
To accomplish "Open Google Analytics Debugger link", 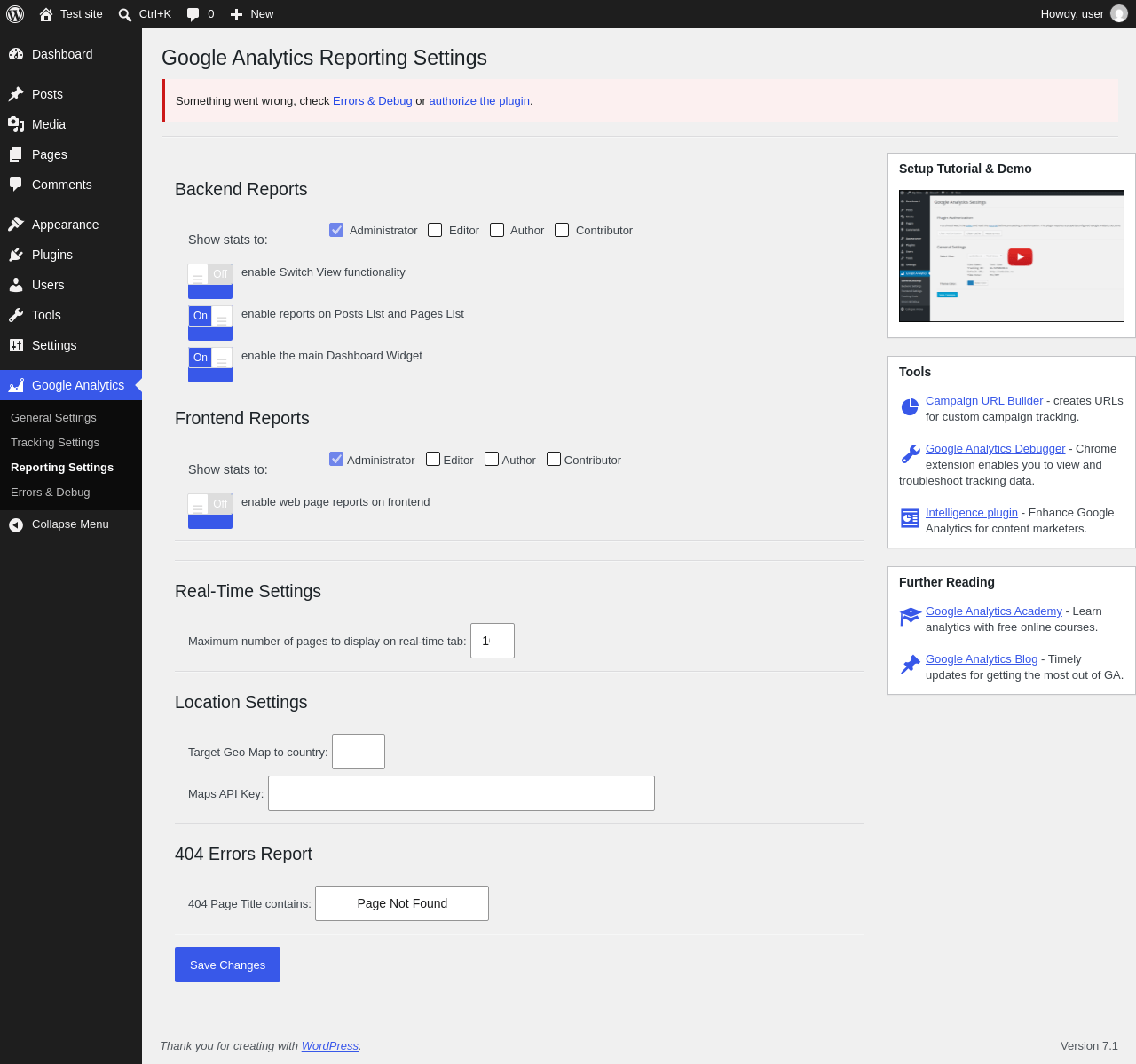I will click(996, 449).
